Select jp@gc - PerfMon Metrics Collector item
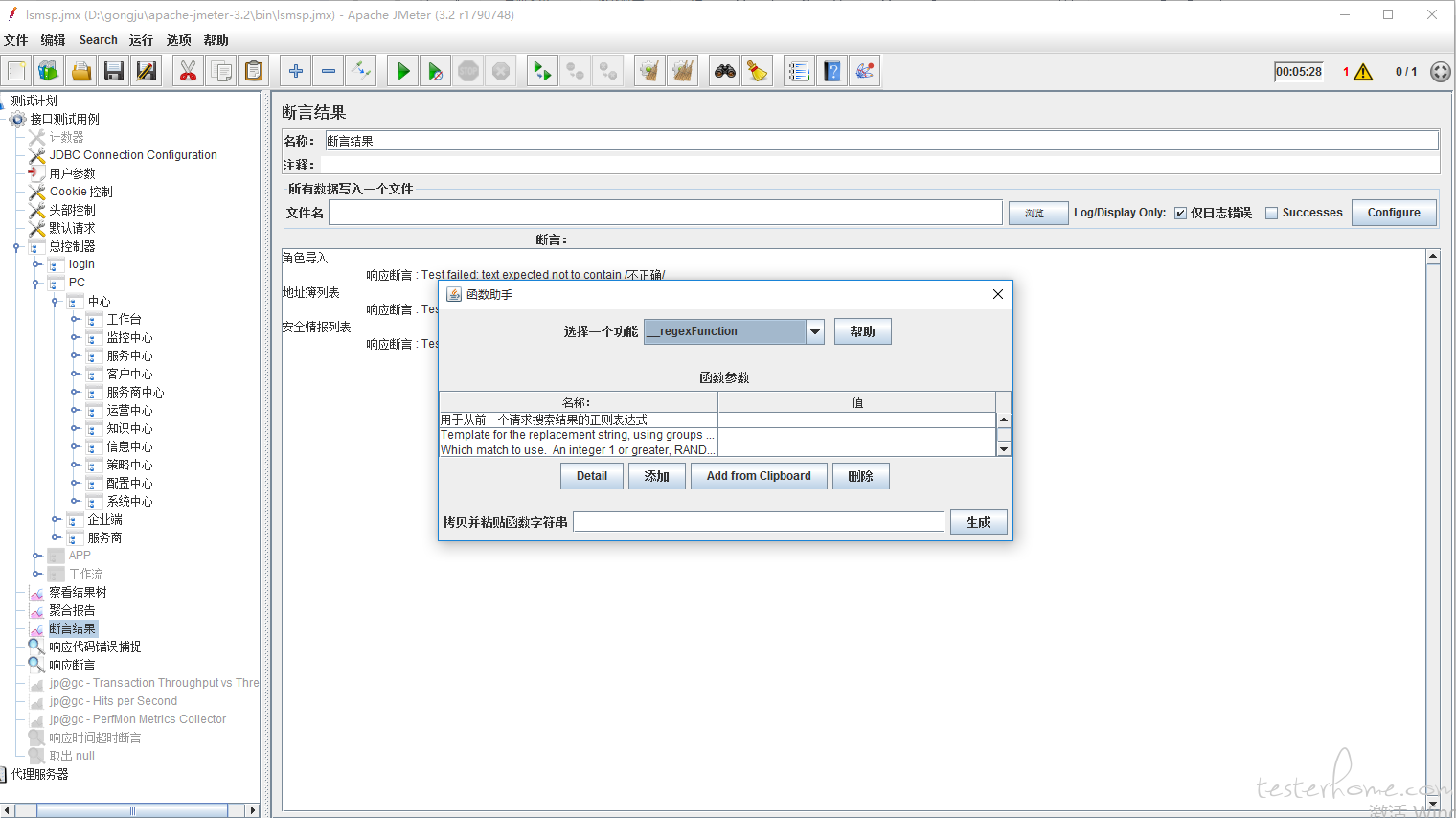This screenshot has width=1456, height=818. pyautogui.click(x=138, y=719)
